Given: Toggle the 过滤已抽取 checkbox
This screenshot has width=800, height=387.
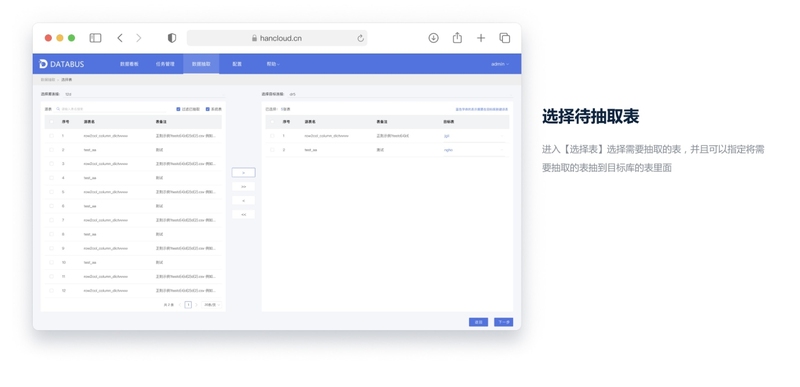Looking at the screenshot, I should coord(178,109).
